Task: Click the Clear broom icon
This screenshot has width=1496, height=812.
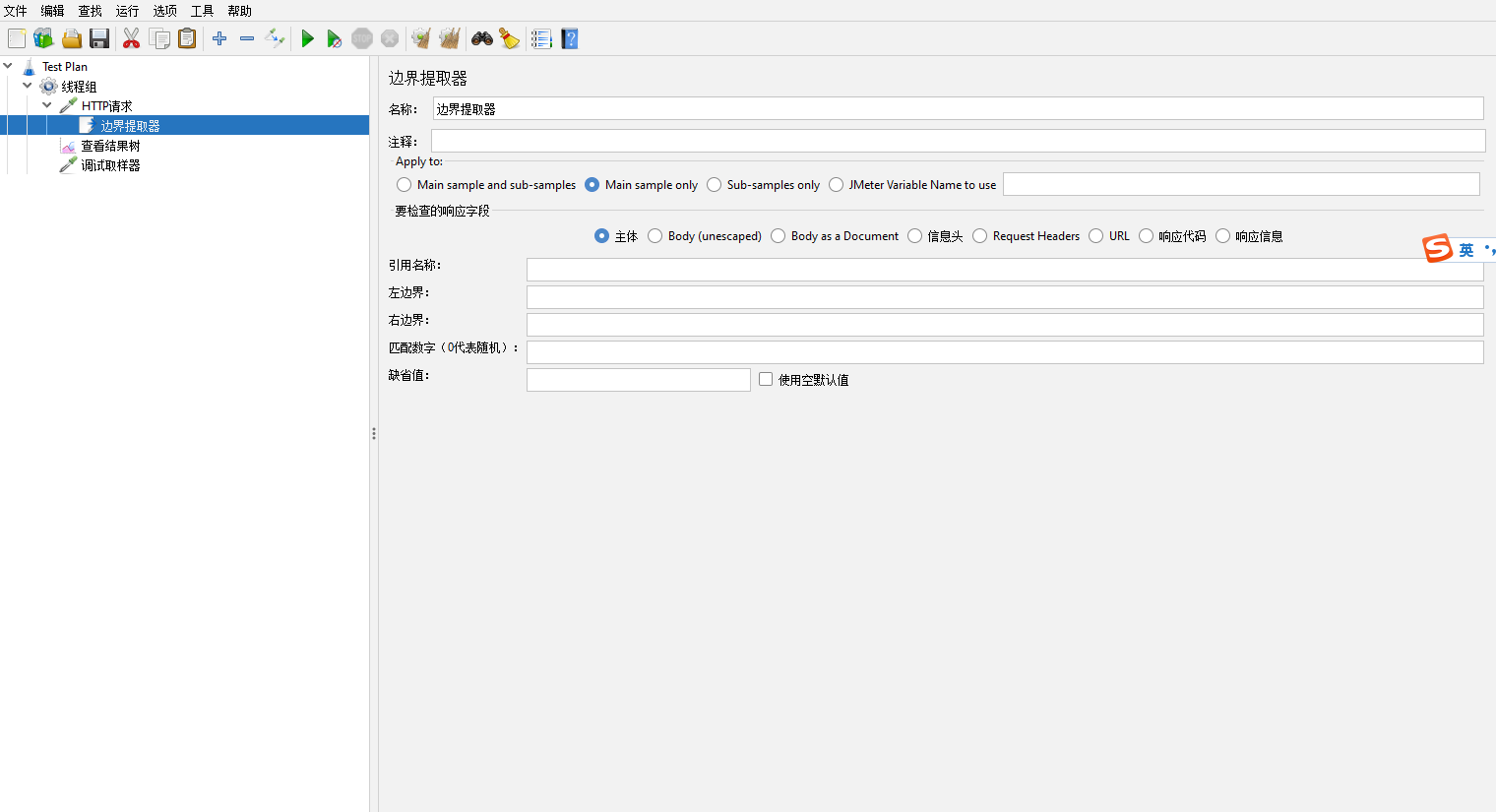Action: tap(421, 38)
